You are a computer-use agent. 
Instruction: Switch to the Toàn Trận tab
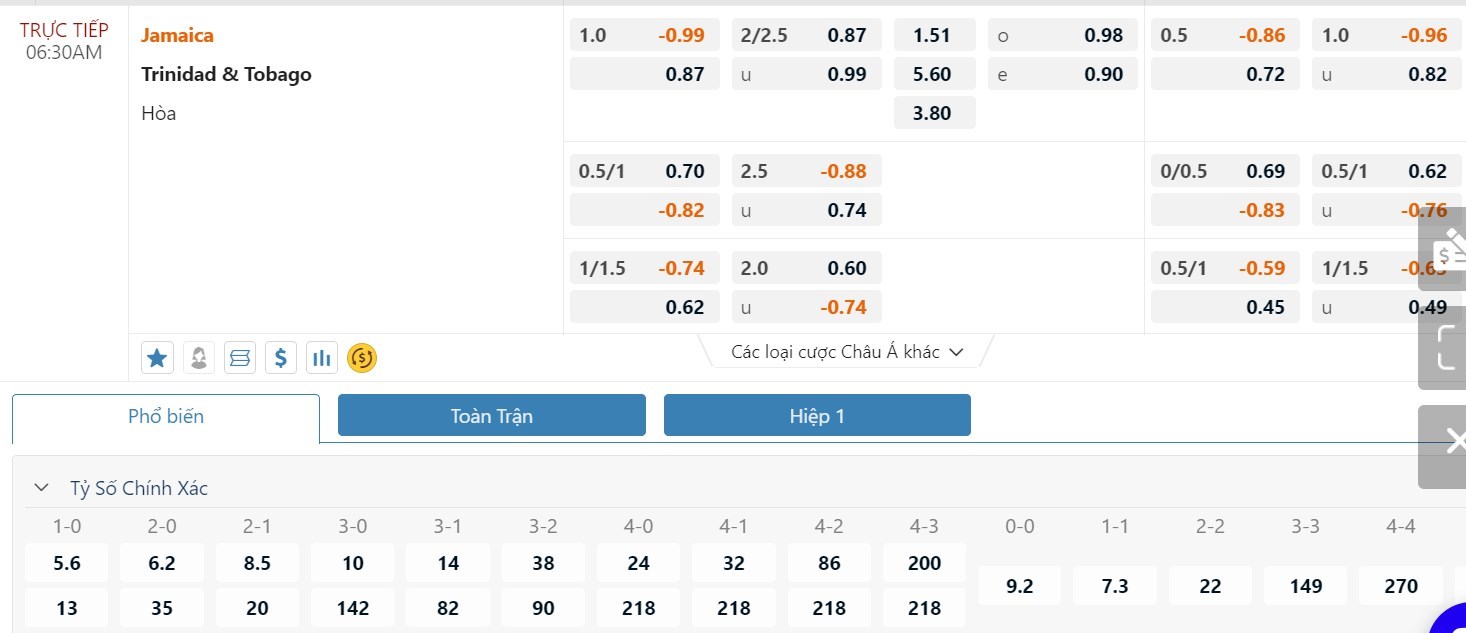tap(491, 416)
